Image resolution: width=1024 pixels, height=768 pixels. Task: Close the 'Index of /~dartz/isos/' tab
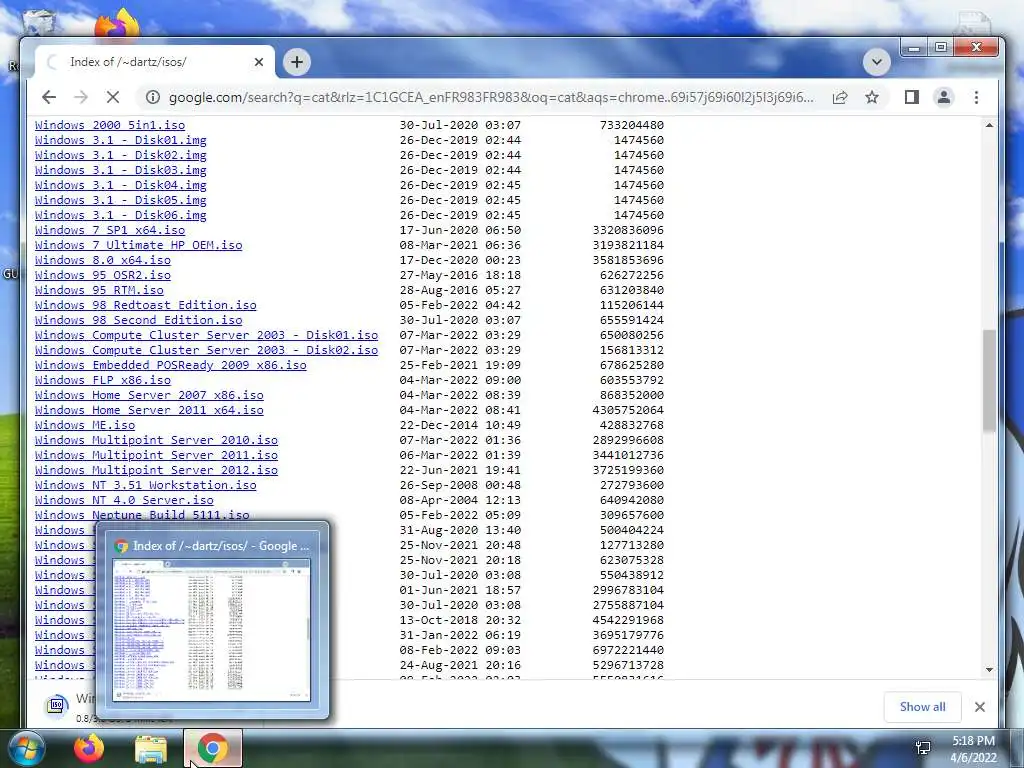(259, 62)
